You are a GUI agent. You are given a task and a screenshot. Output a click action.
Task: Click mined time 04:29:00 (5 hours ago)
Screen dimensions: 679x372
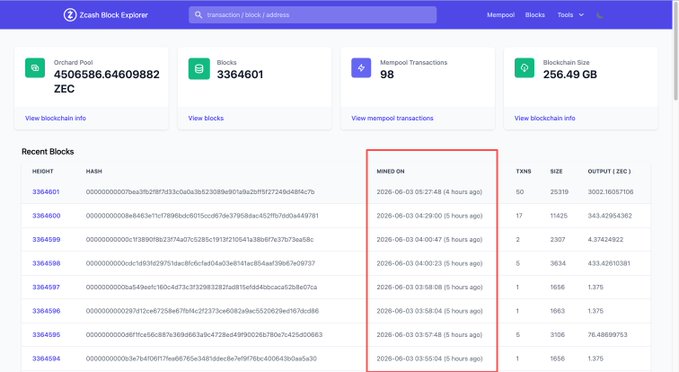429,215
